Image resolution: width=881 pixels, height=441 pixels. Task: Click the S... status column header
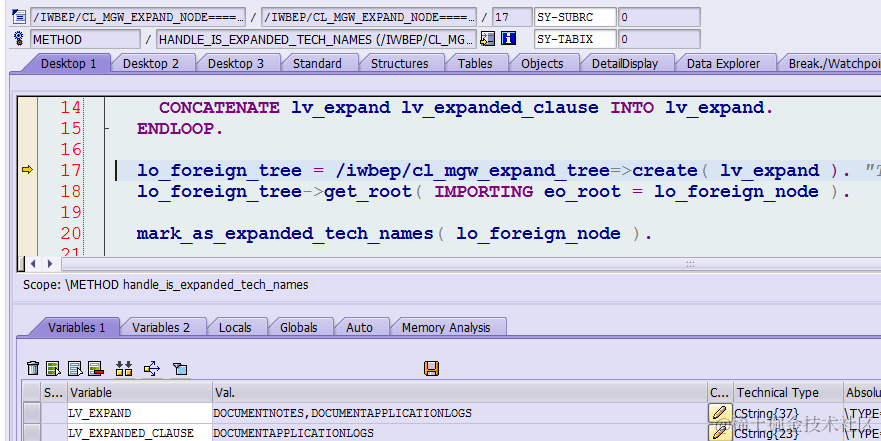tap(55, 392)
